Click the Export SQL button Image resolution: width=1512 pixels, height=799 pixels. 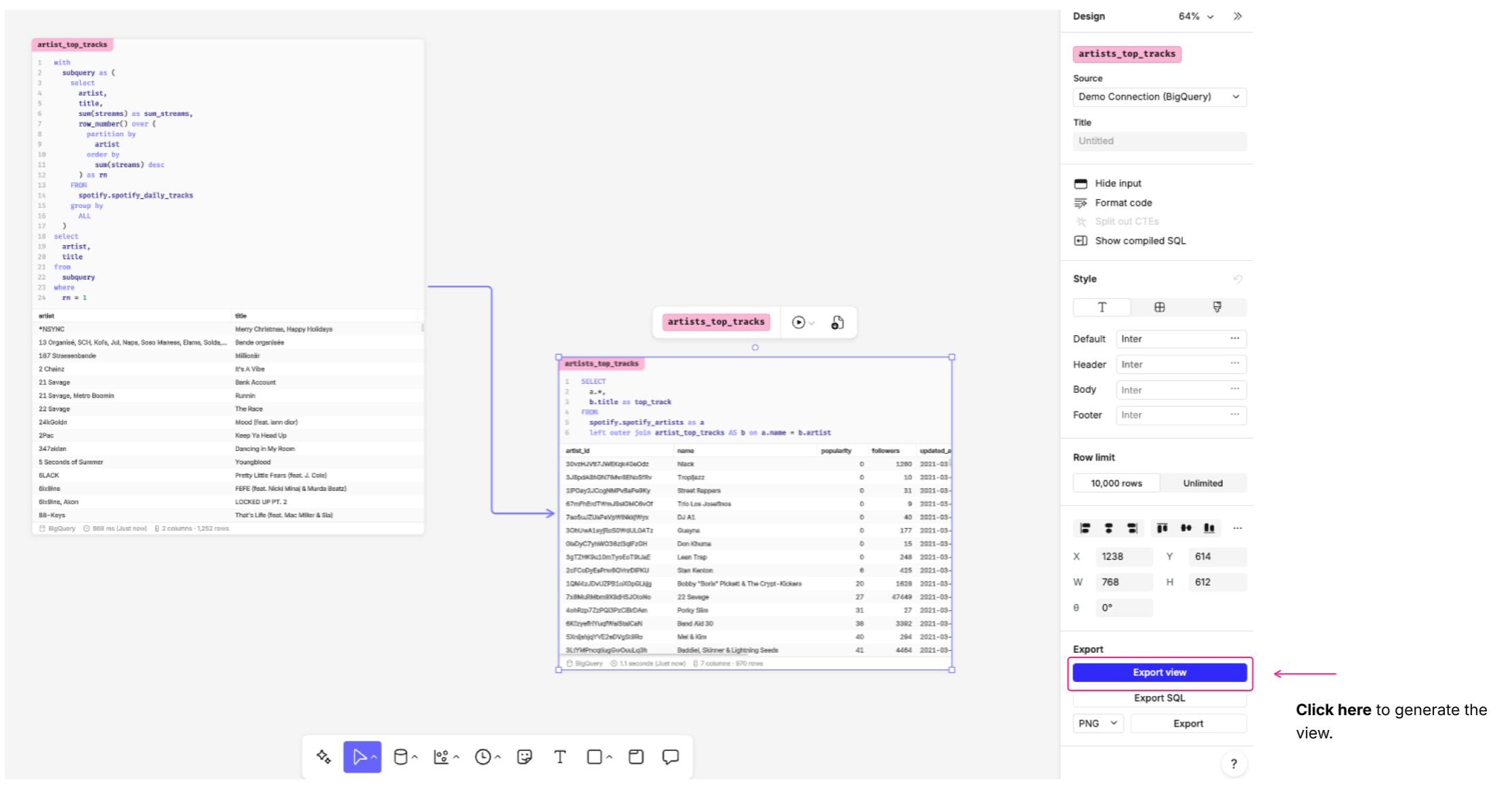point(1159,698)
